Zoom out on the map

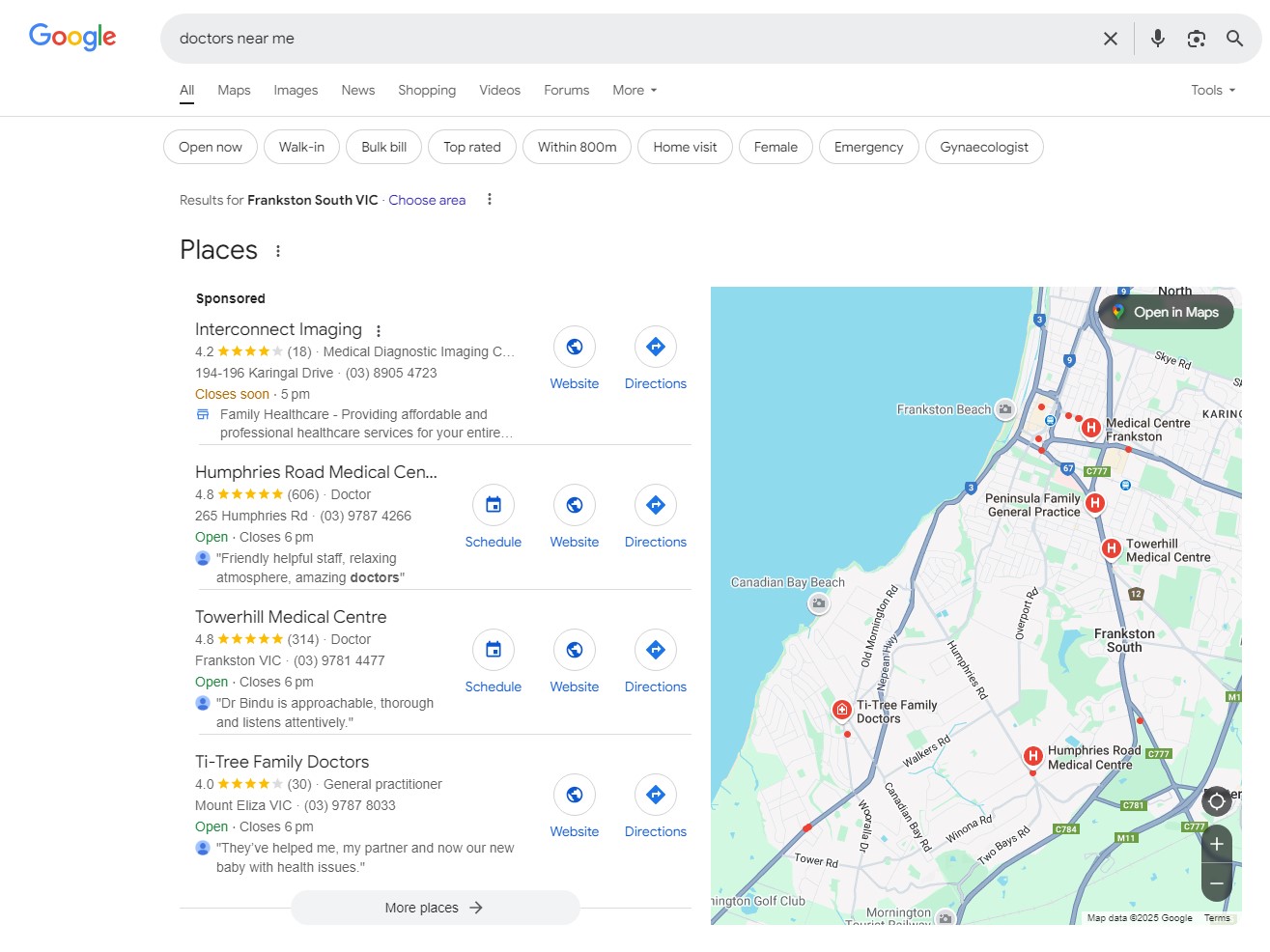(1216, 883)
